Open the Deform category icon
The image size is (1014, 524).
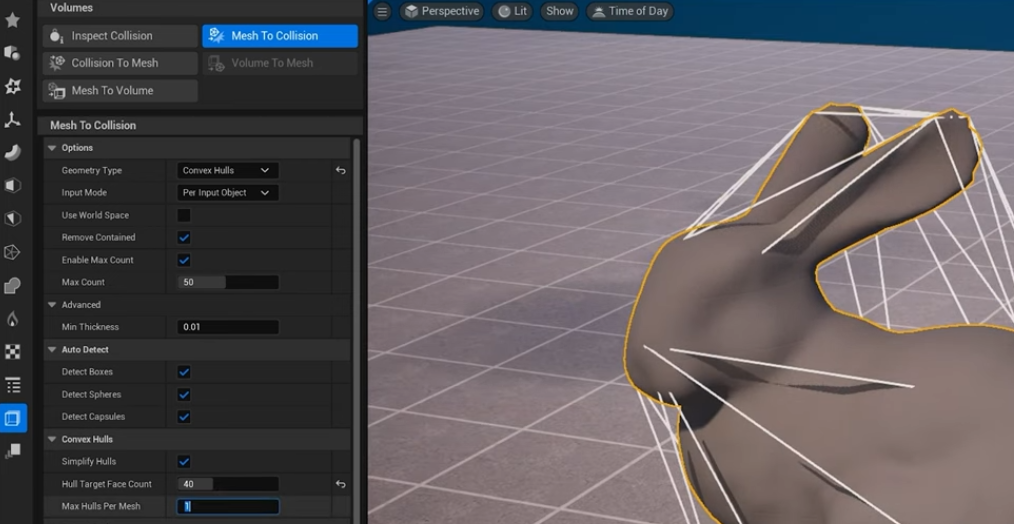(12, 152)
